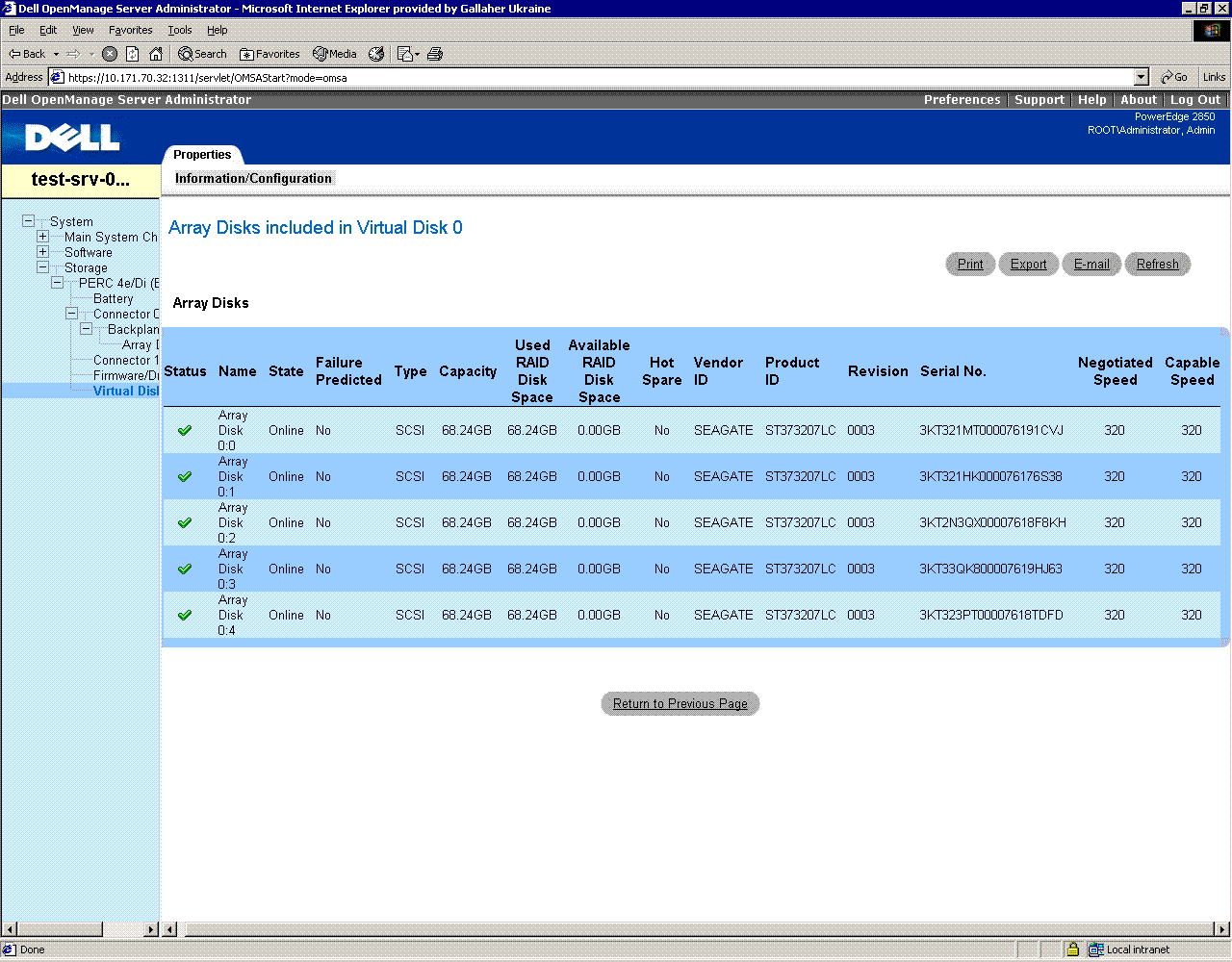Image resolution: width=1232 pixels, height=962 pixels.
Task: Click green status checkmark for Array Disk 0:0
Action: point(185,430)
